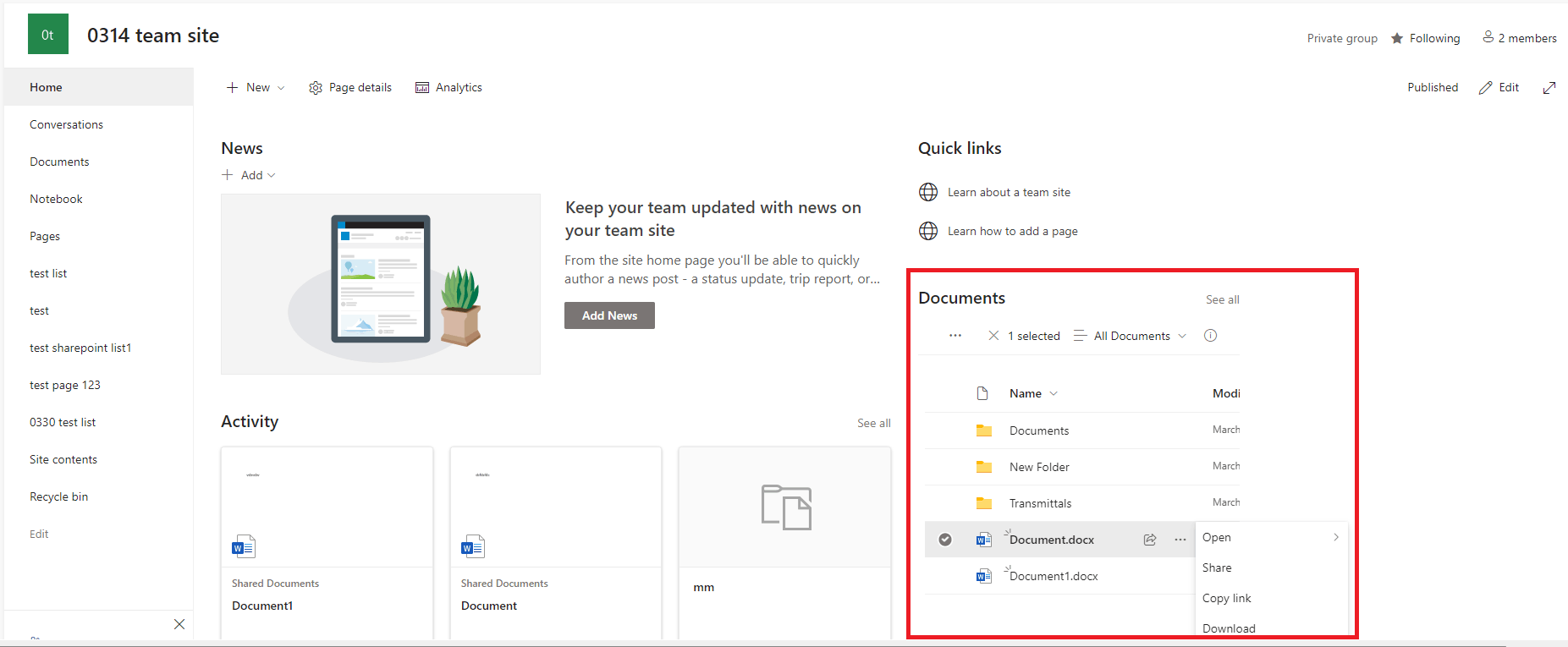Open the New Folder folder
This screenshot has width=1568, height=647.
(x=1039, y=467)
